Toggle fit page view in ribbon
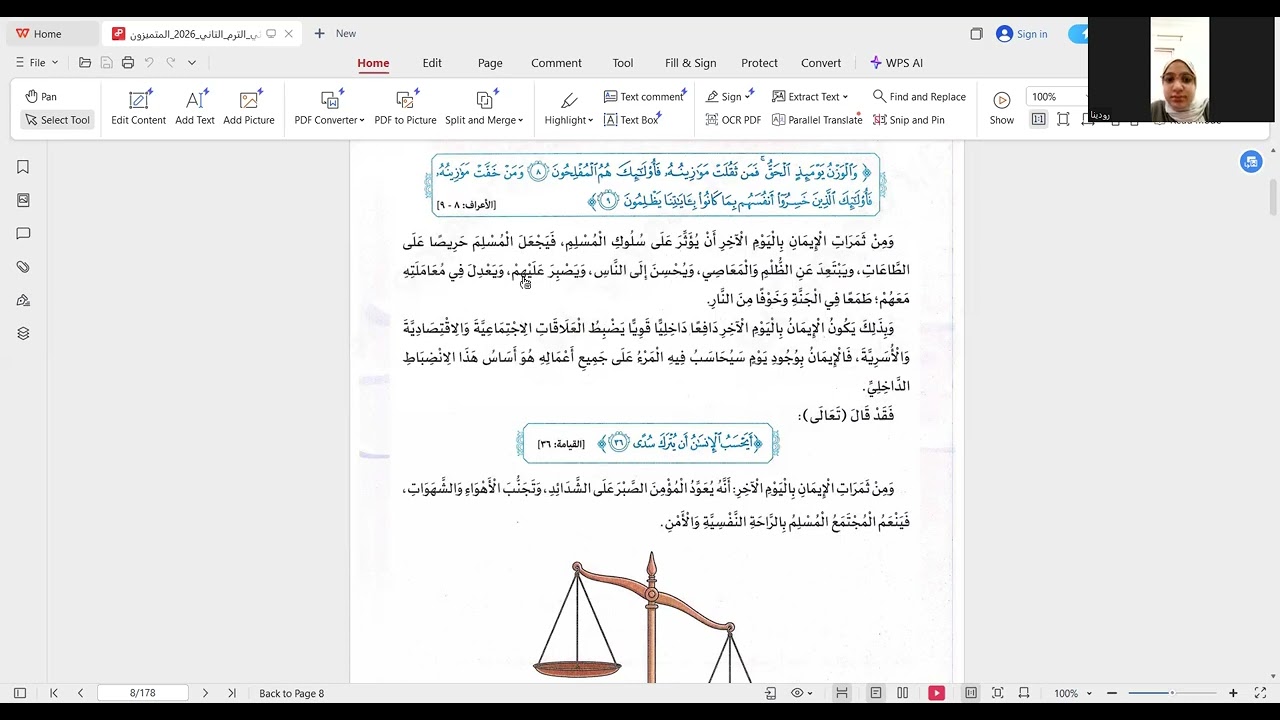The height and width of the screenshot is (720, 1280). [x=1063, y=120]
